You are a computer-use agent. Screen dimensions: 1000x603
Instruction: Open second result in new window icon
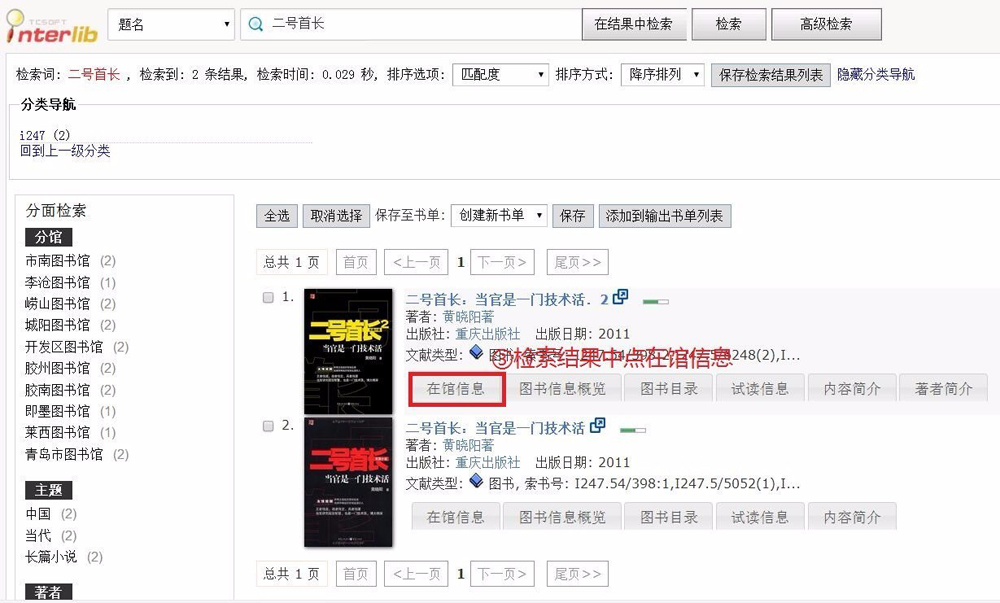click(x=598, y=425)
